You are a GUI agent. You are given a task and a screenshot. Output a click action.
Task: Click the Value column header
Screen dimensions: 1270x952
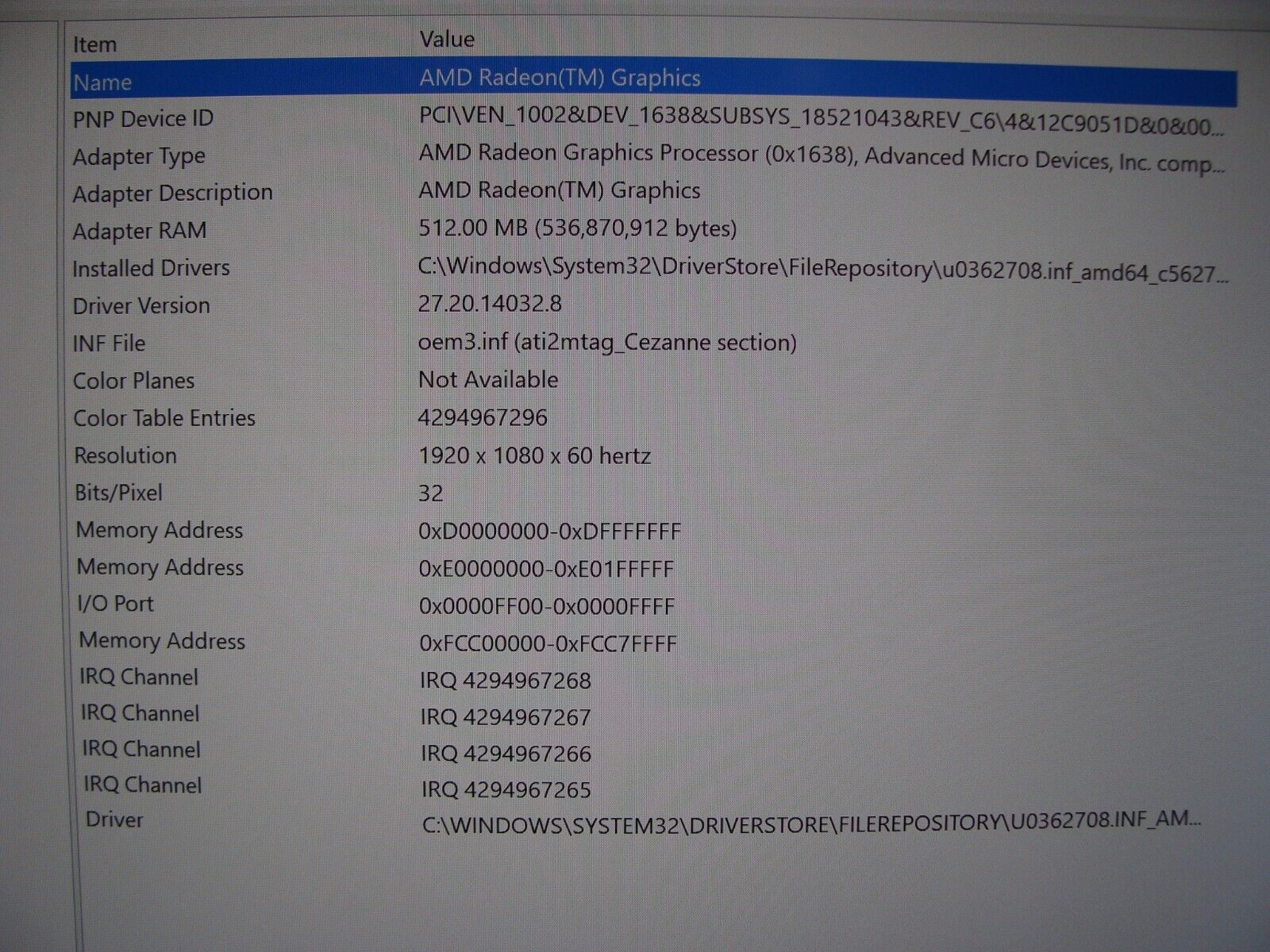click(447, 39)
